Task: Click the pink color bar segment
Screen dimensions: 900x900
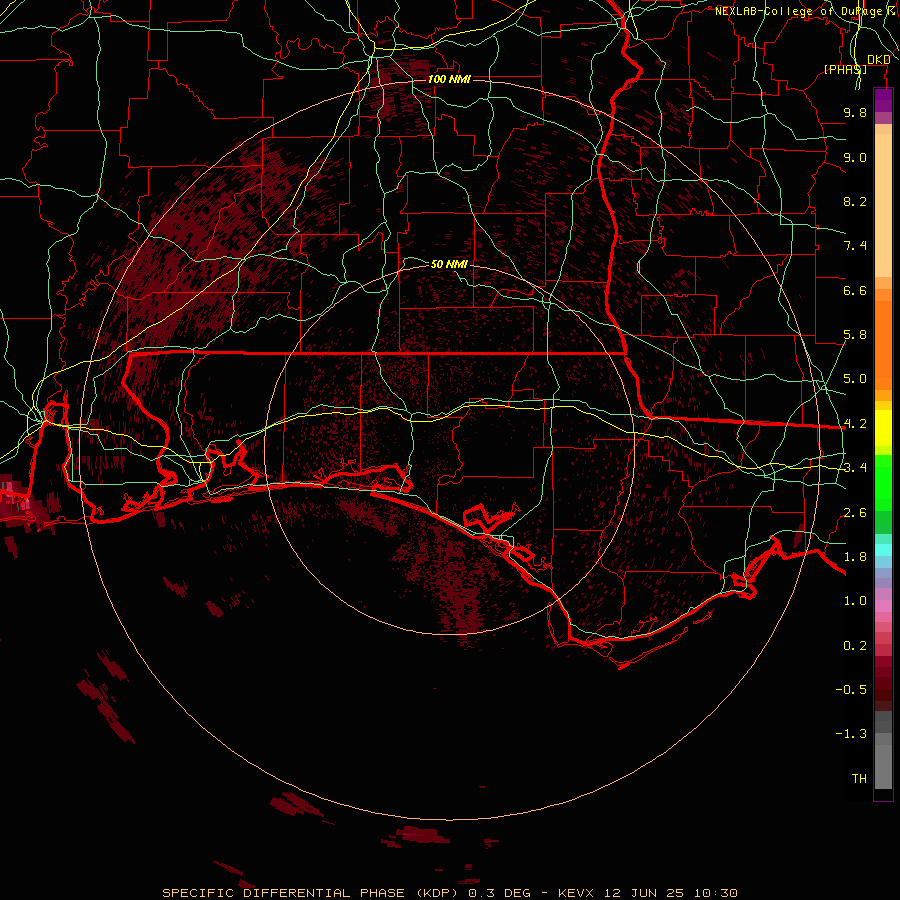Action: pyautogui.click(x=883, y=606)
